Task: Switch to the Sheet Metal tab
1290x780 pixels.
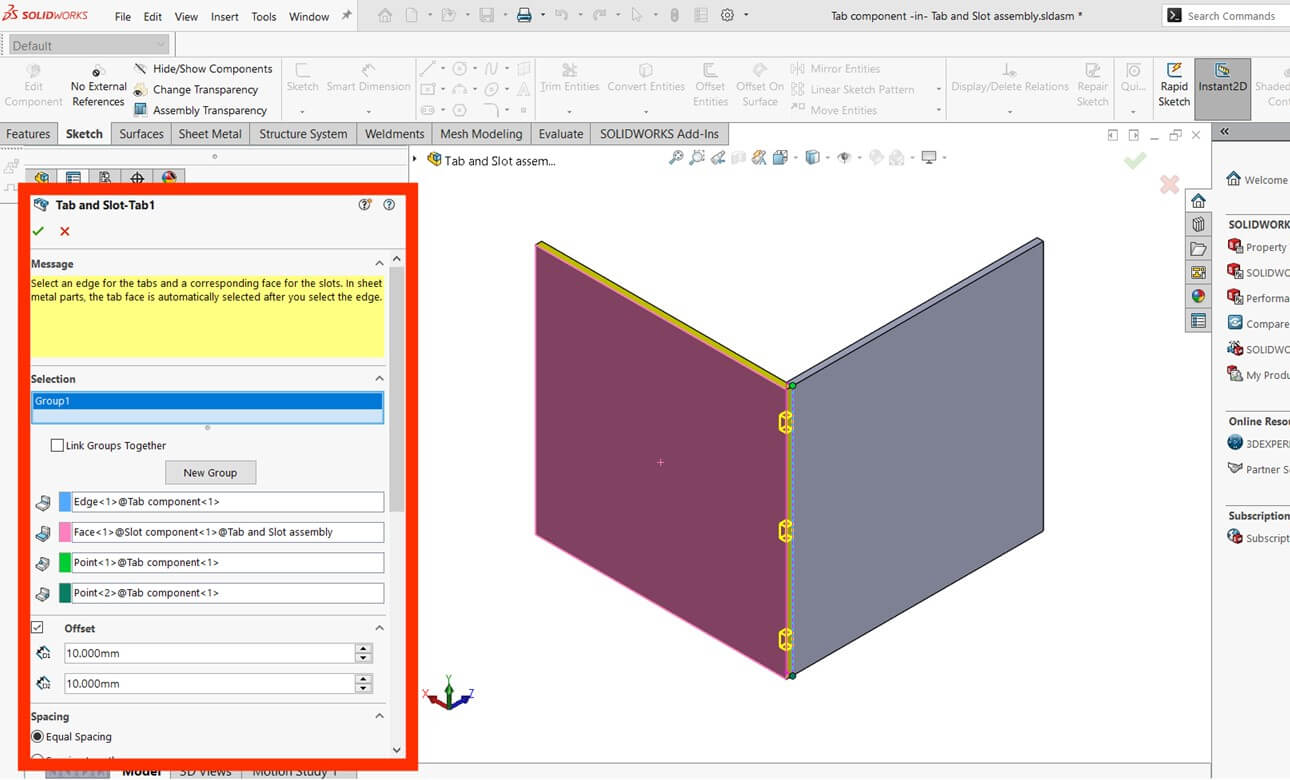Action: click(210, 133)
